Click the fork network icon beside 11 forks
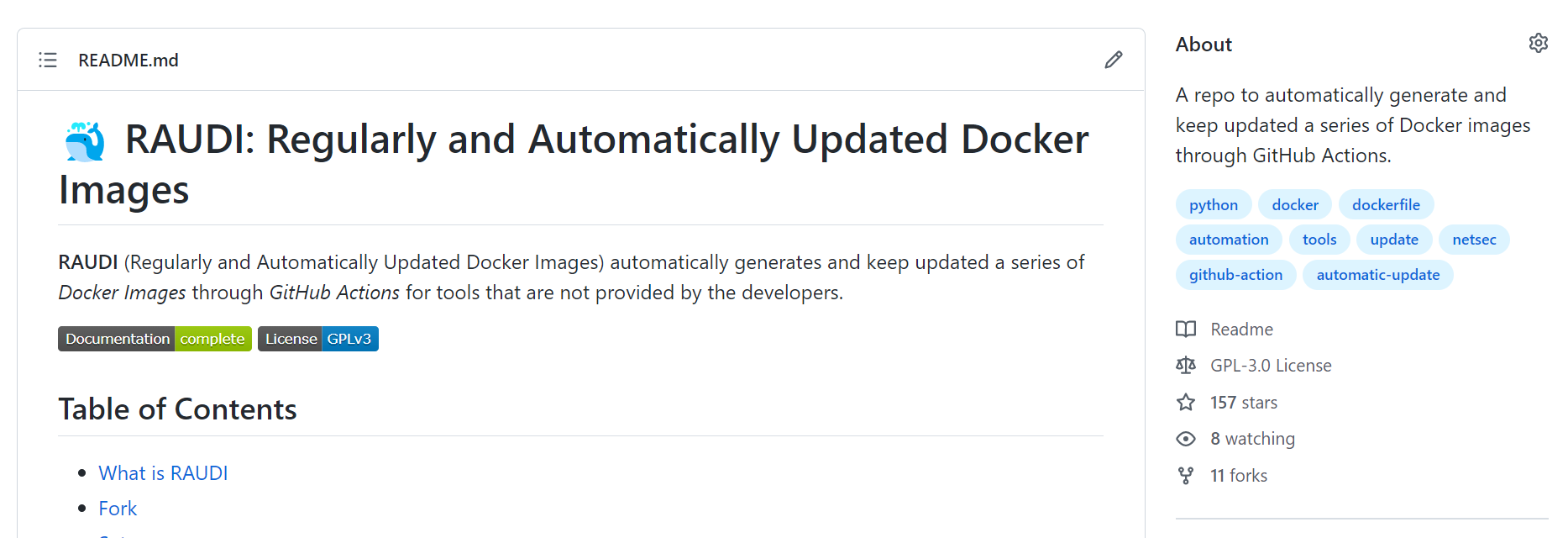Screen dimensions: 1568x538 [1186, 475]
